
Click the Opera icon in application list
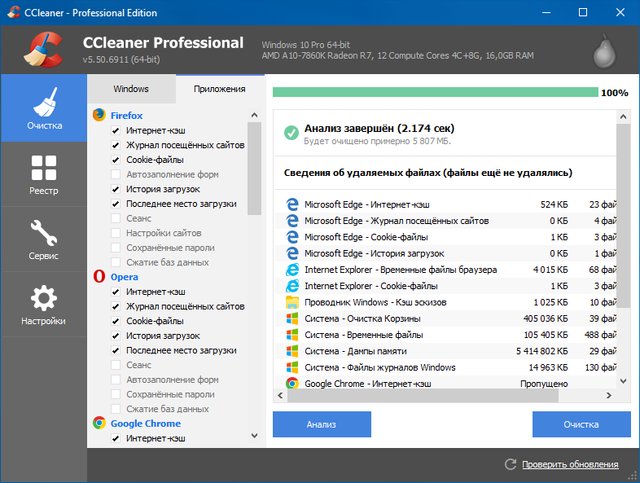[x=99, y=275]
